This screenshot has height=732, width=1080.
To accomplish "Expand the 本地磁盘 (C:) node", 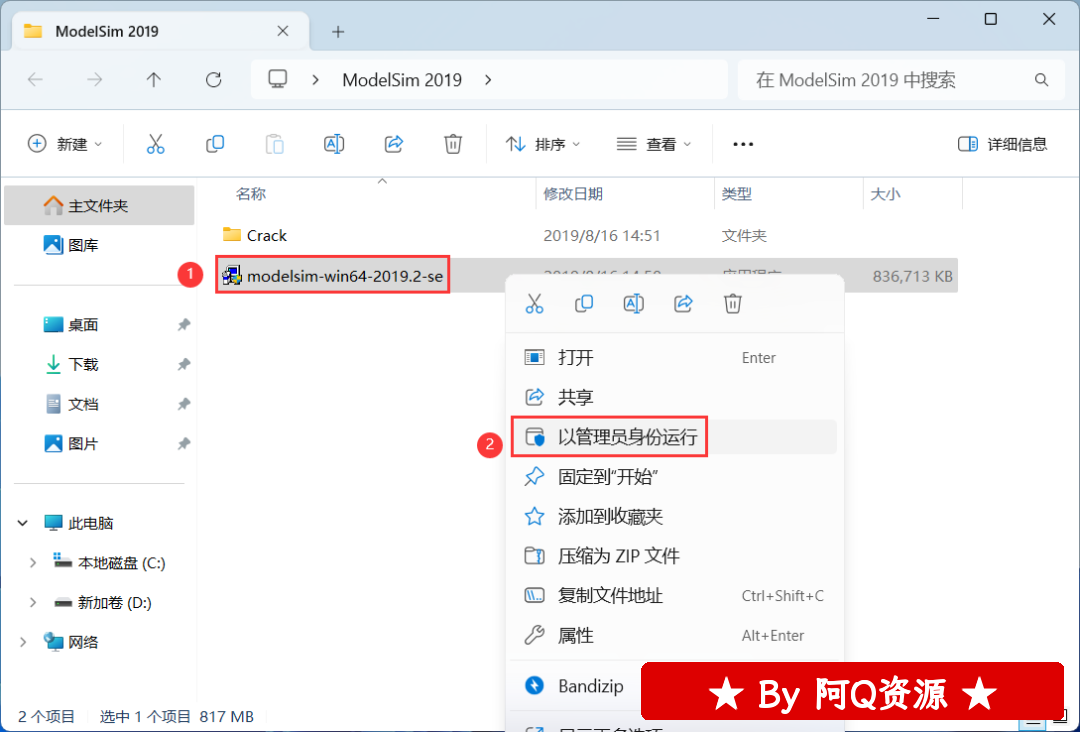I will click(32, 563).
